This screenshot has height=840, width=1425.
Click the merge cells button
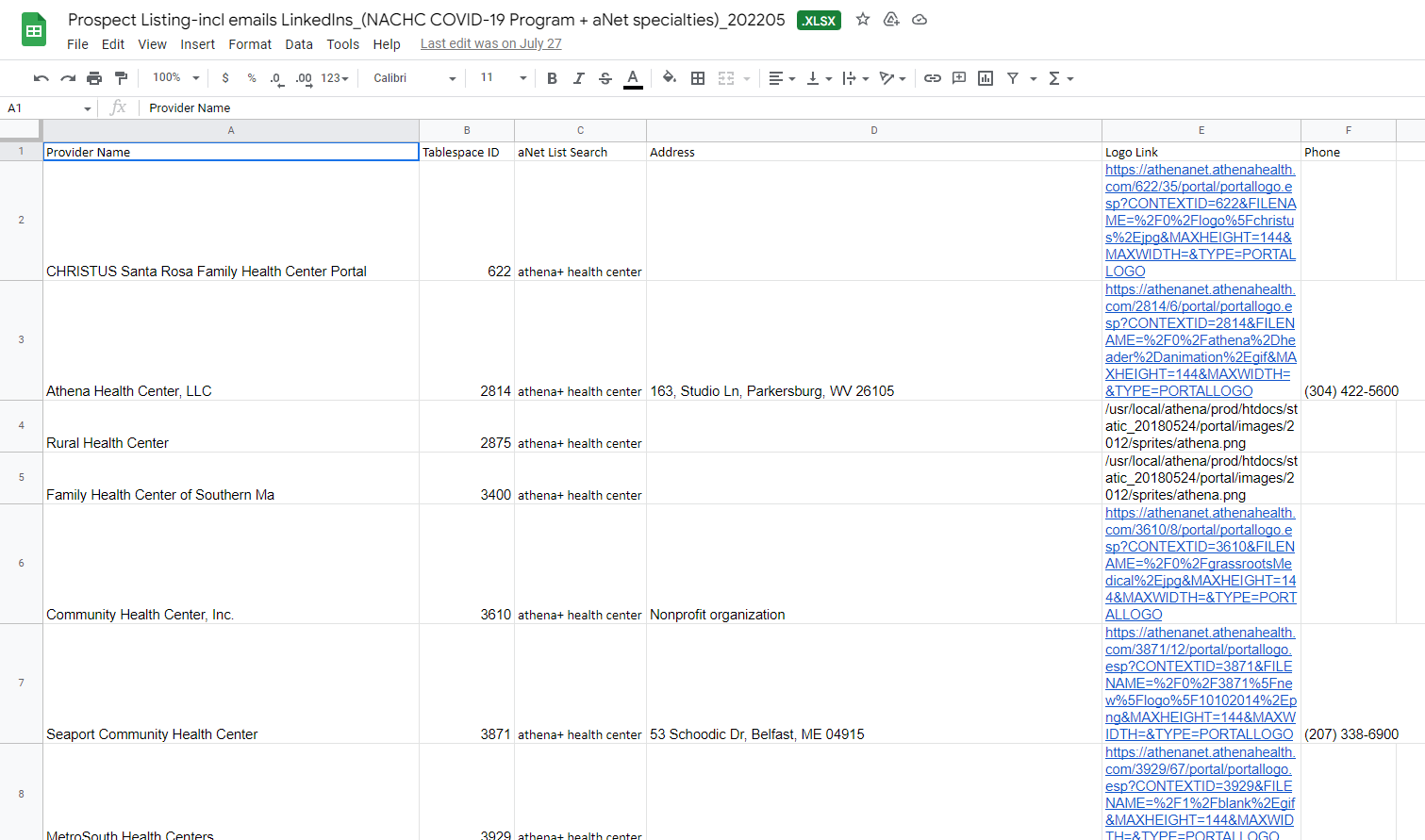(726, 78)
